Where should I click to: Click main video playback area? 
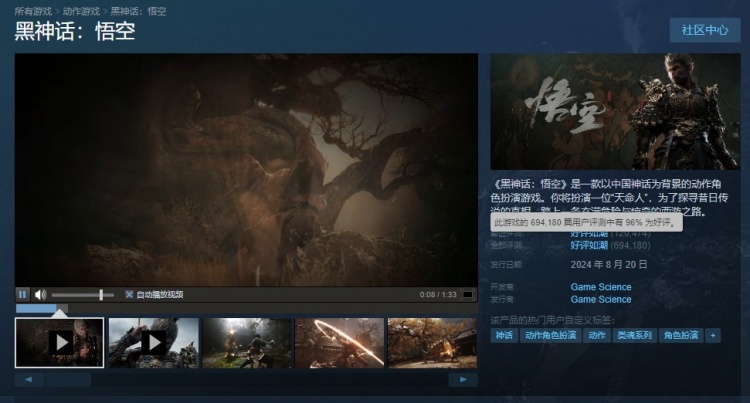pyautogui.click(x=246, y=170)
